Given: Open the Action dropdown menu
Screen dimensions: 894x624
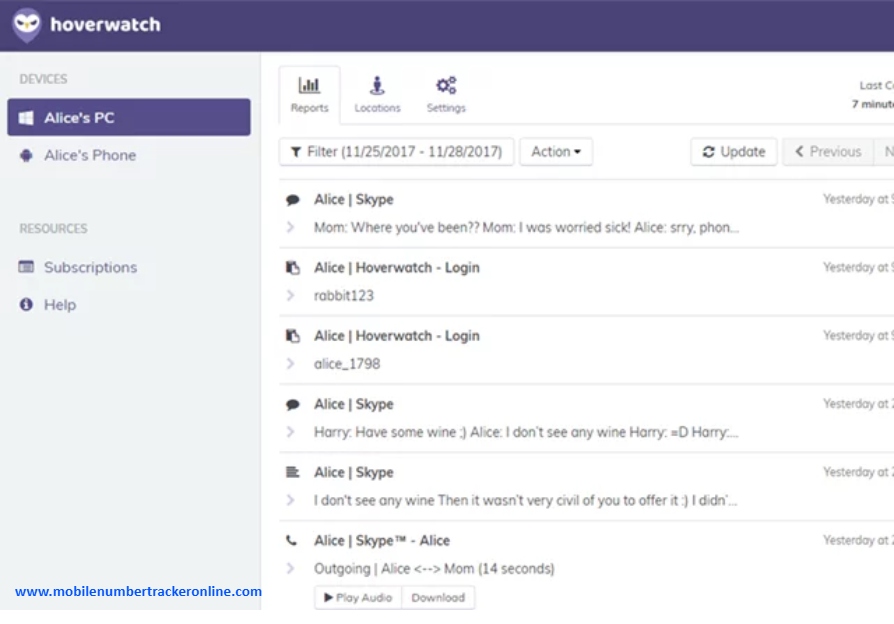Looking at the screenshot, I should (556, 152).
